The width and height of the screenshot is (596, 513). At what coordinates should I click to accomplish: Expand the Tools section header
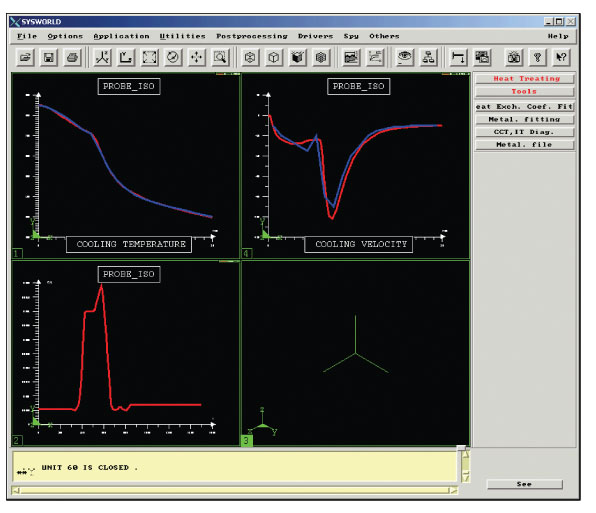click(525, 92)
